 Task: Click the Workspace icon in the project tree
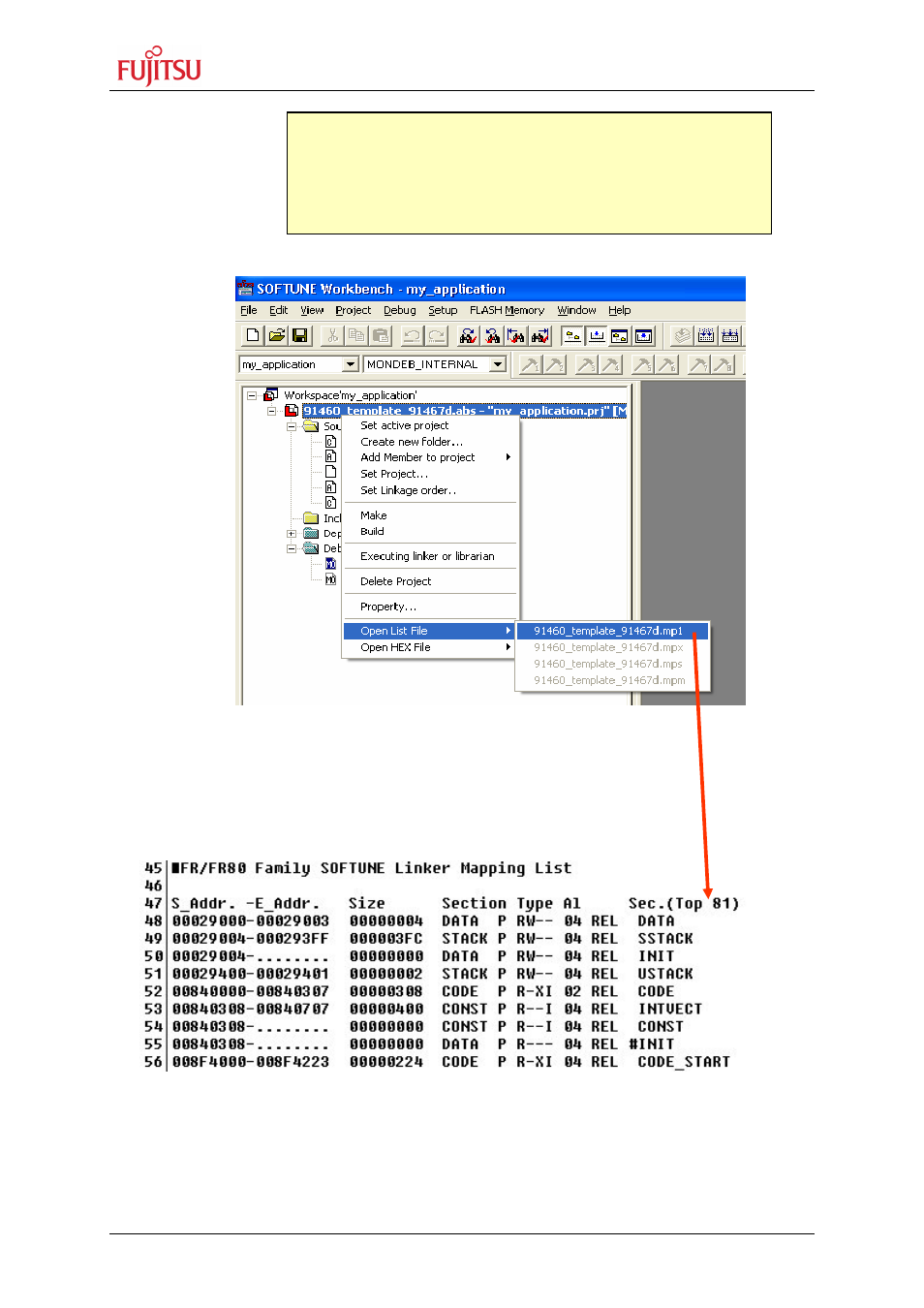[x=271, y=394]
